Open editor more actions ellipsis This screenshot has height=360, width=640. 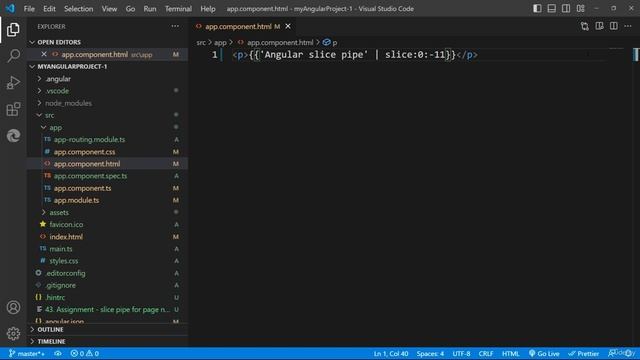(x=628, y=26)
